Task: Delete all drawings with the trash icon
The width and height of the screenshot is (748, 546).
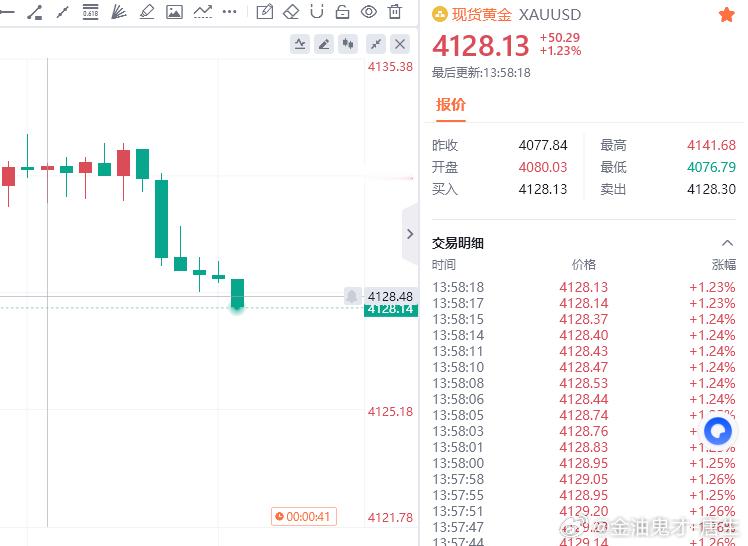Action: coord(395,11)
